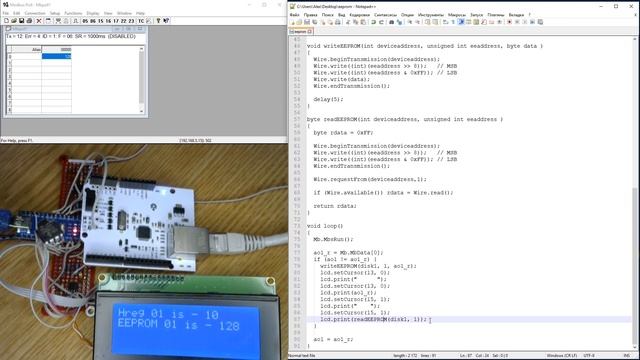Screen dimensions: 640x360
Task: Open the Плагины menu in Notepad++
Action: coord(496,15)
